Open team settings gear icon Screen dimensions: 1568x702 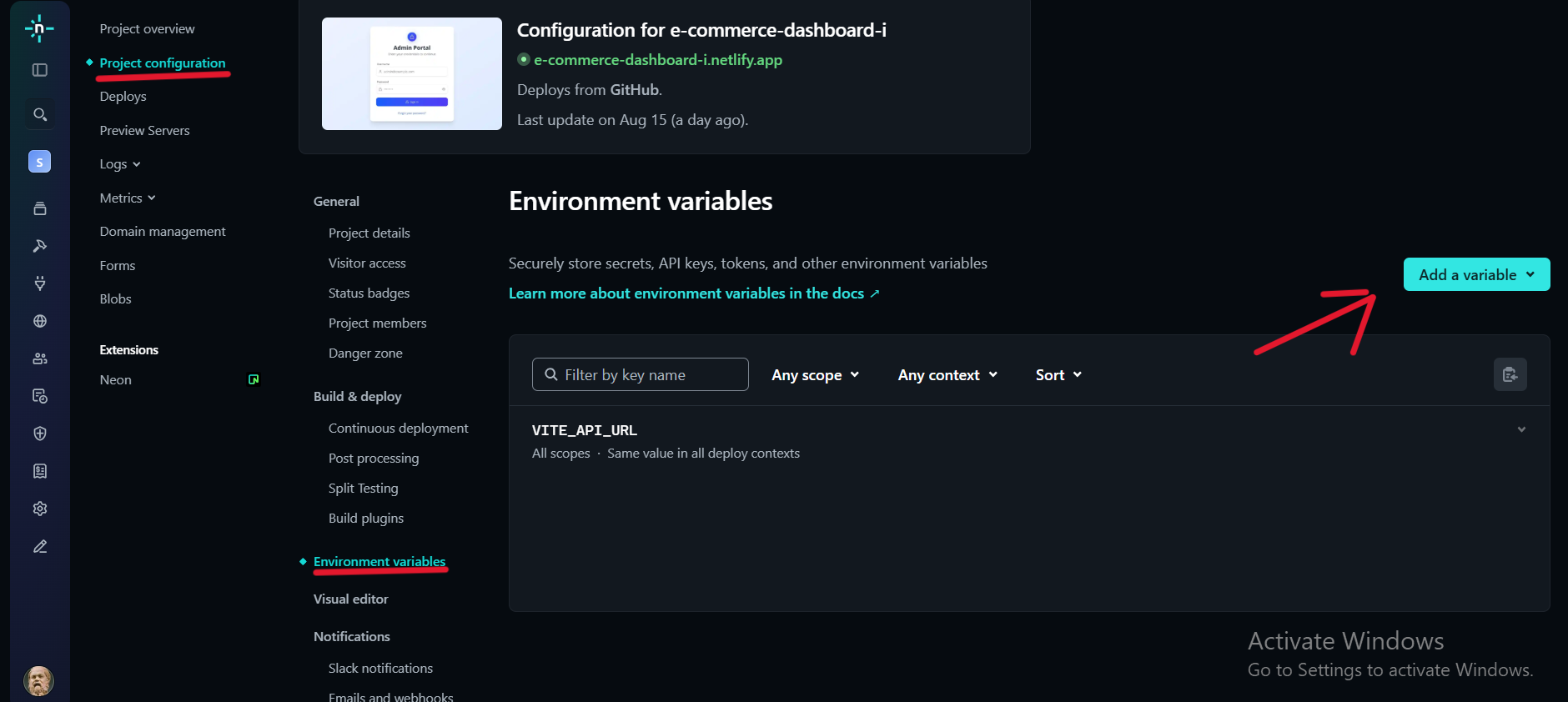click(39, 509)
